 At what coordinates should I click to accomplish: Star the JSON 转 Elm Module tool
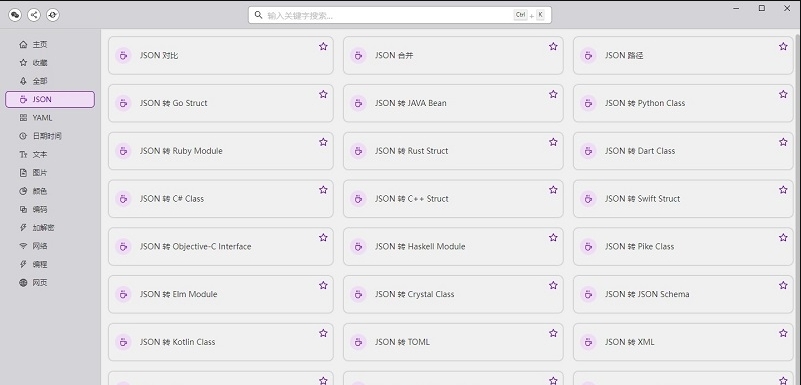pos(323,285)
